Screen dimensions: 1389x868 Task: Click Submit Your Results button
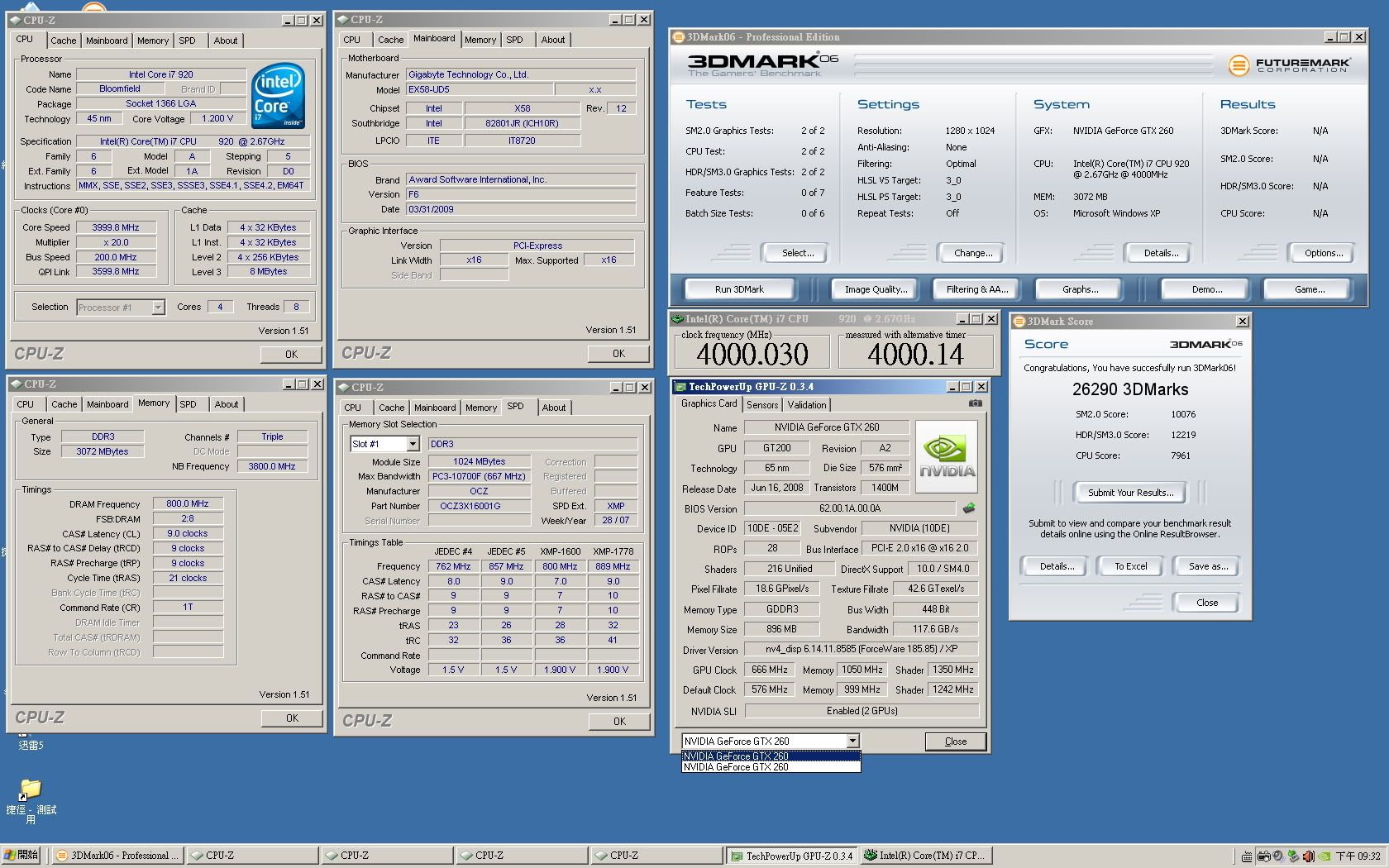pyautogui.click(x=1130, y=493)
